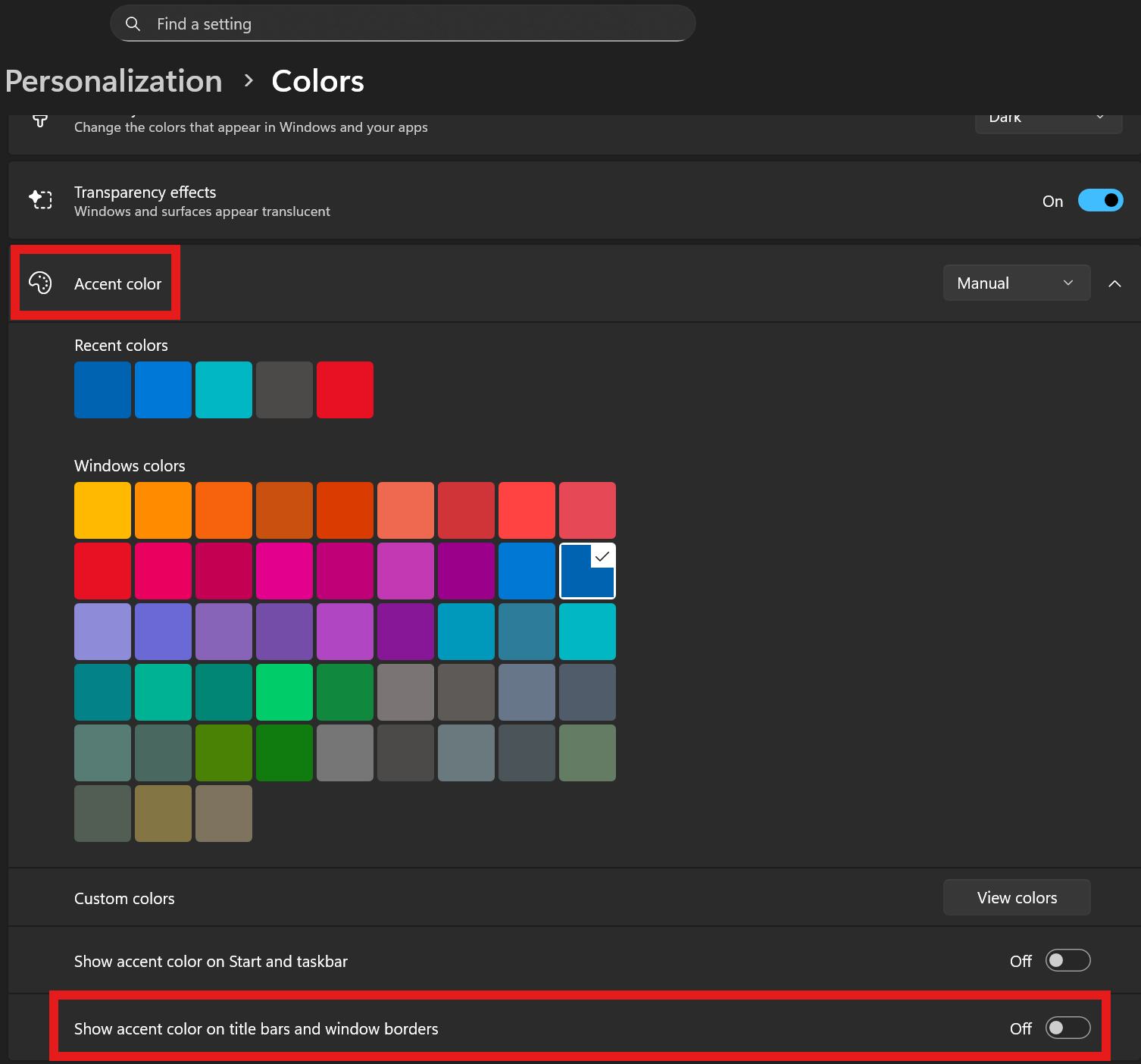Select the yellow Windows color swatch
Image resolution: width=1141 pixels, height=1064 pixels.
coord(102,511)
